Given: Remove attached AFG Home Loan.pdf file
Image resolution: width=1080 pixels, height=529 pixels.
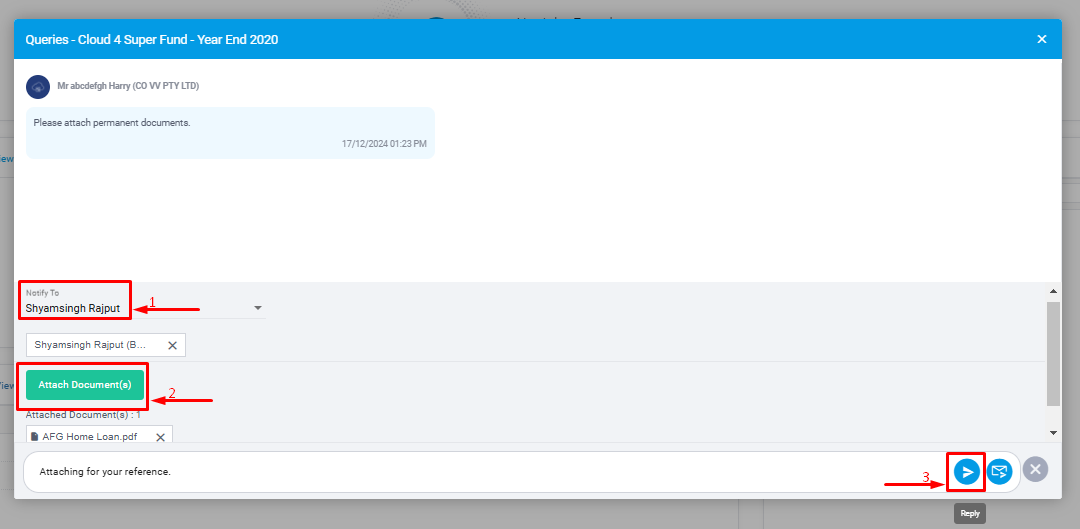Looking at the screenshot, I should point(160,437).
